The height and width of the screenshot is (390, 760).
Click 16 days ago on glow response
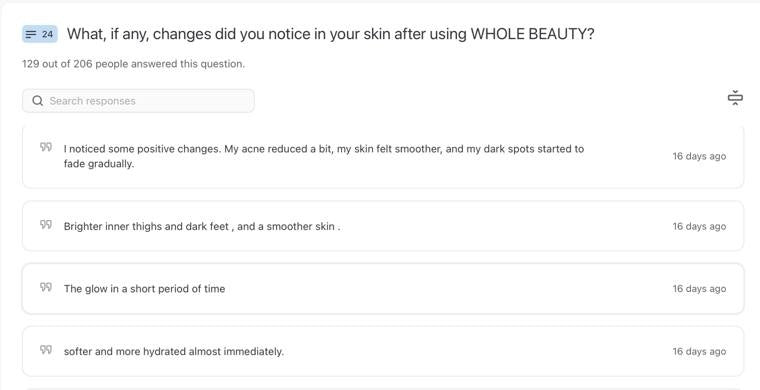699,289
